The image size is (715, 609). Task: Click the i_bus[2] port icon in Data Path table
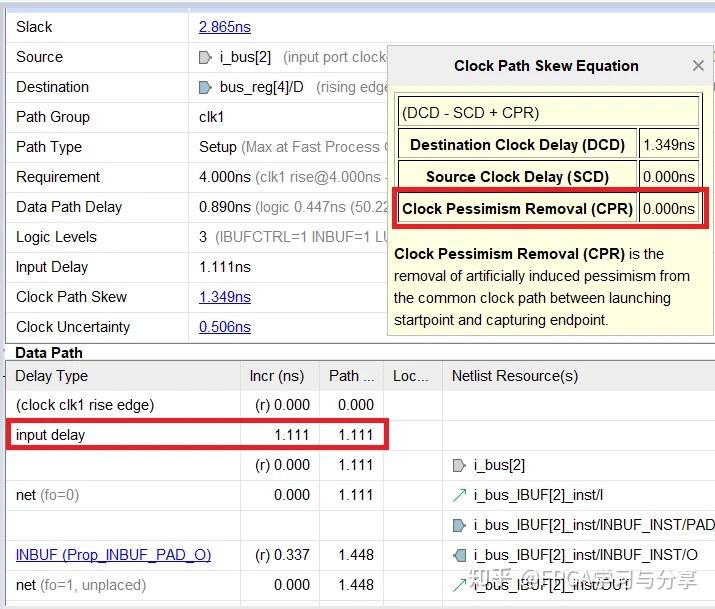pos(459,465)
